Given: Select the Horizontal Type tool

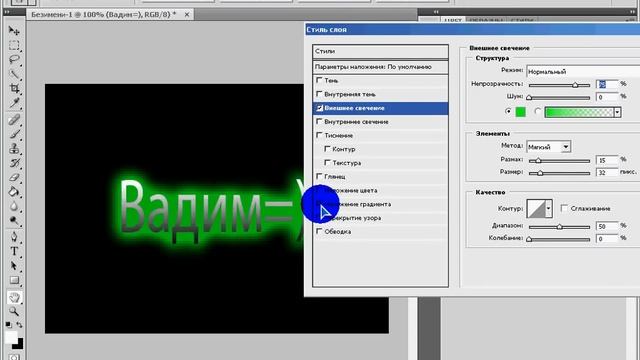Looking at the screenshot, I should [x=14, y=251].
